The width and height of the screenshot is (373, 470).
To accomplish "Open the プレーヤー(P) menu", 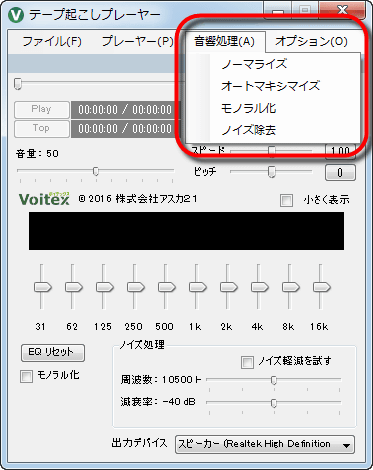I will [x=137, y=41].
